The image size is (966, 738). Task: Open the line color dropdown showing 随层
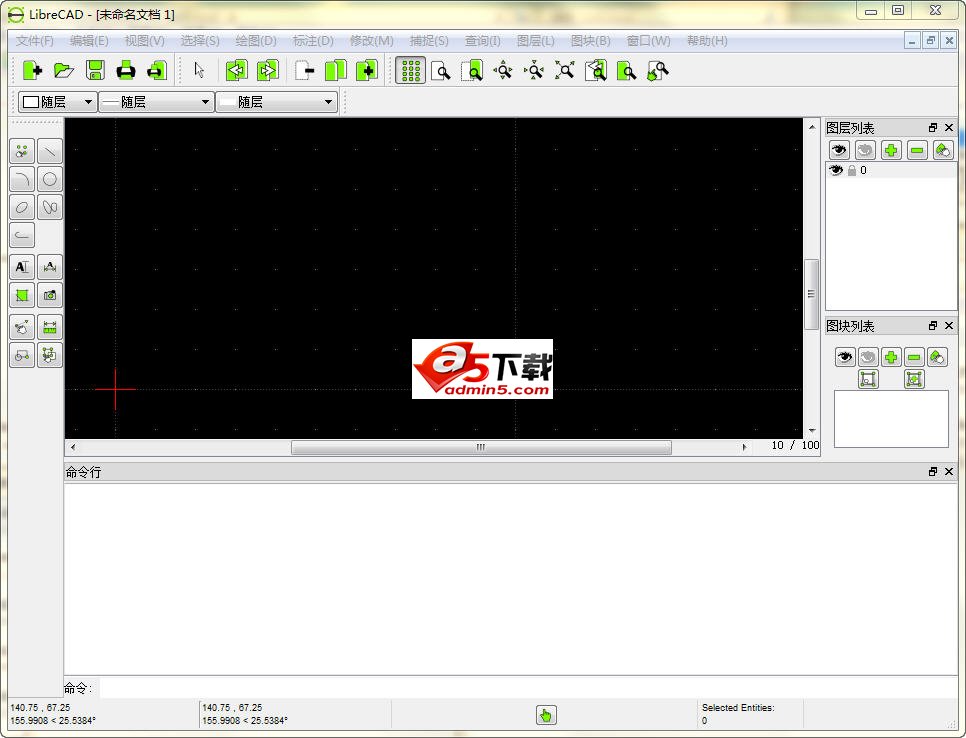click(x=55, y=101)
